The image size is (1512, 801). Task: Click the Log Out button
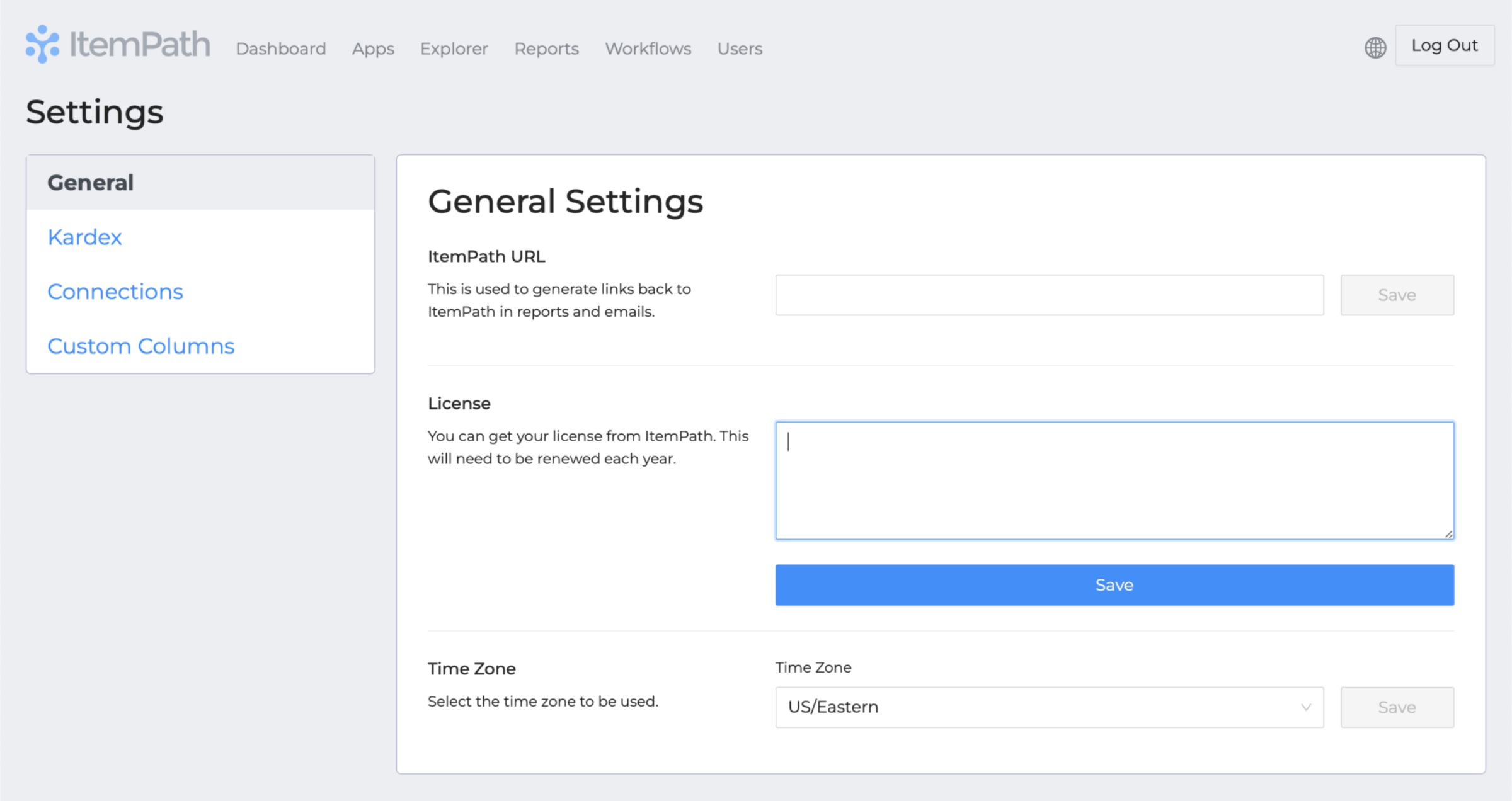tap(1445, 45)
